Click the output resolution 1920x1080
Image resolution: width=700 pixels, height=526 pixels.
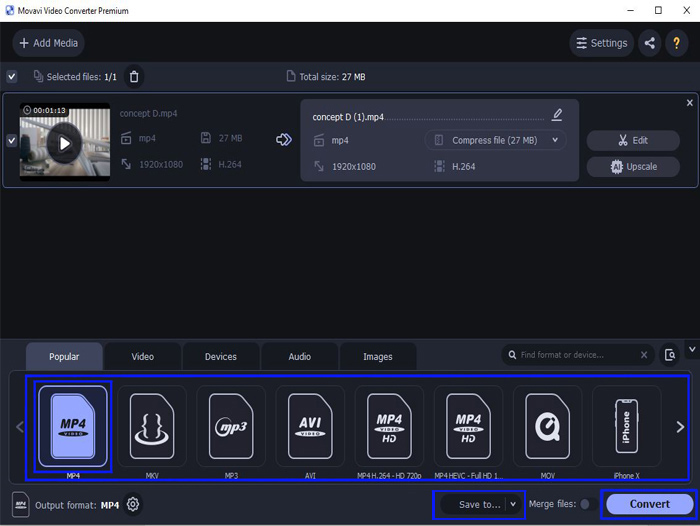[354, 167]
